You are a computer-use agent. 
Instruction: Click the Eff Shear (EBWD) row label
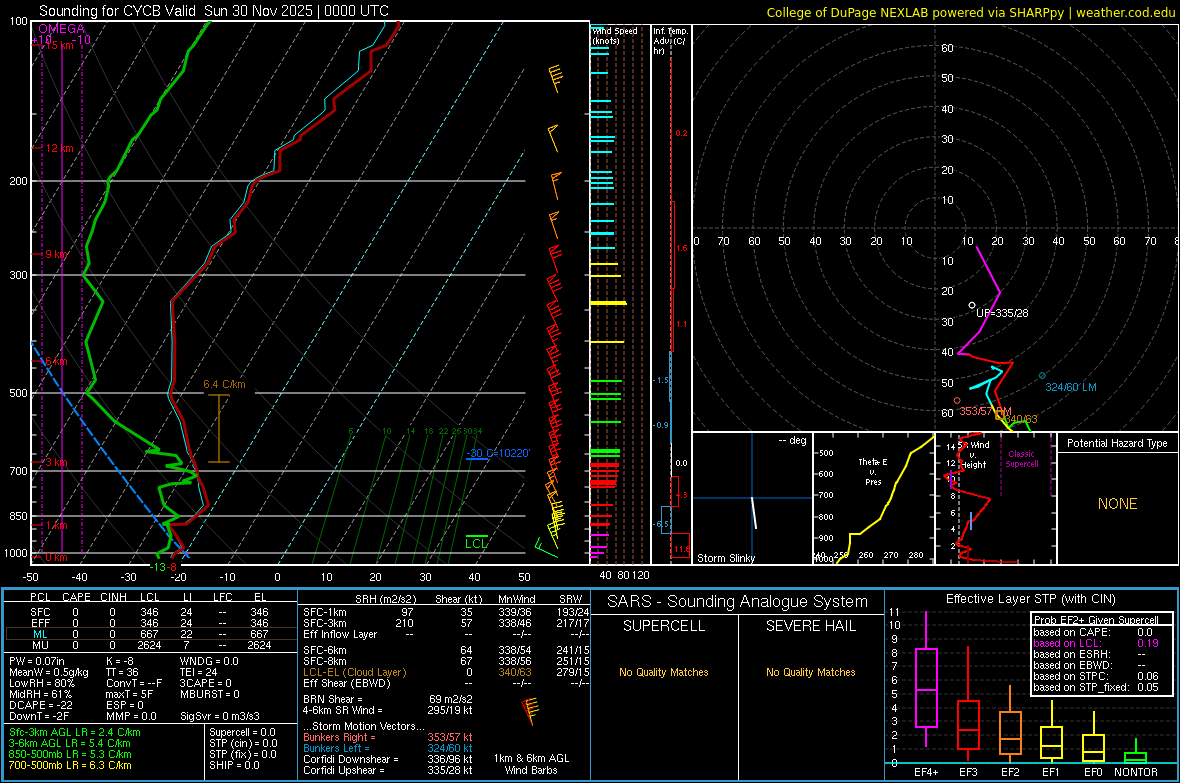click(346, 684)
